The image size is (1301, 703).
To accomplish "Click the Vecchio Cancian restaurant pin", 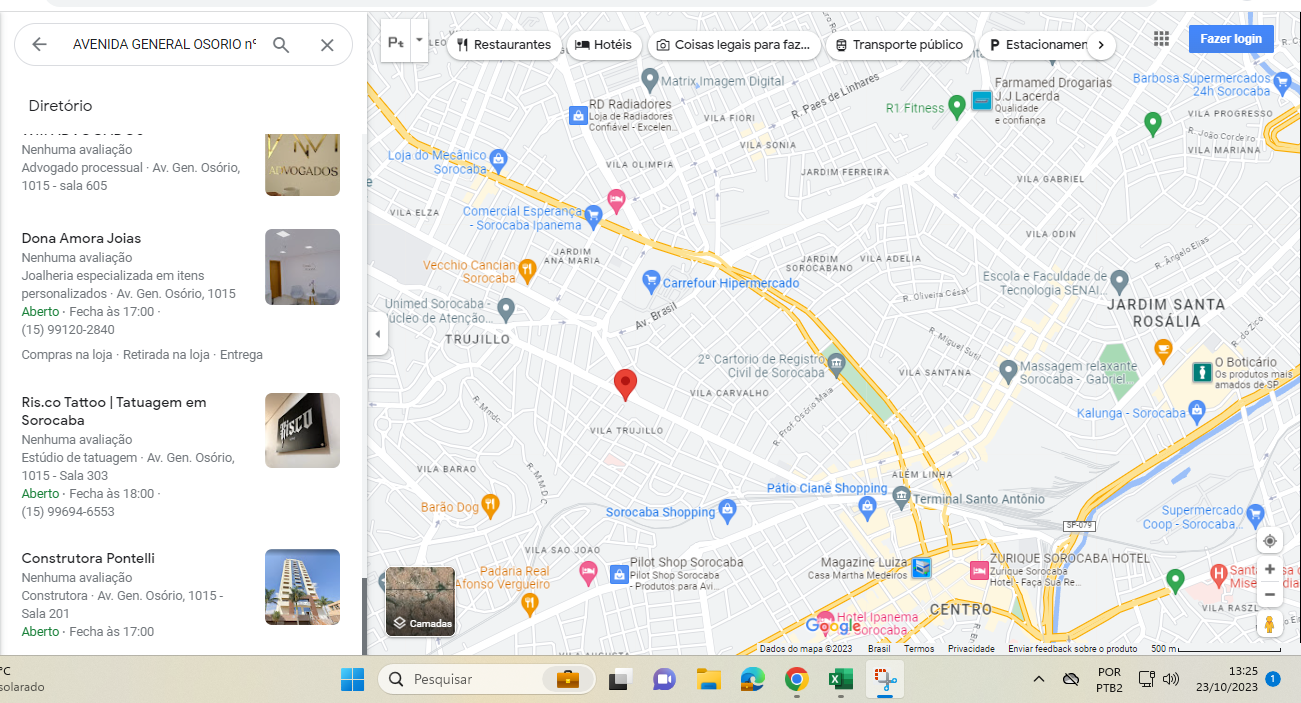I will pos(527,268).
